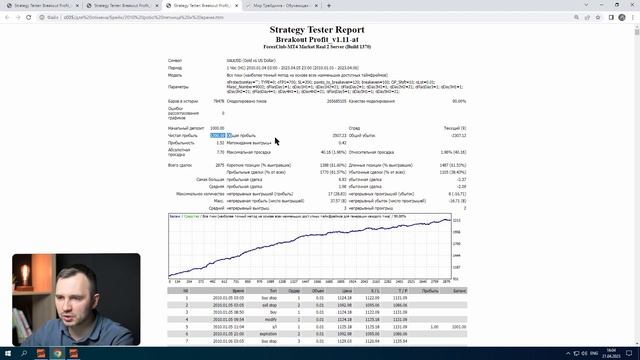Click the Время column header
The height and width of the screenshot is (360, 640).
point(238,291)
